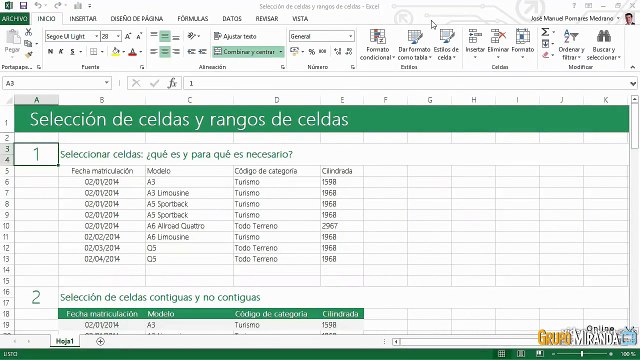This screenshot has height=360, width=640.
Task: Toggle underline (S) formatting
Action: coord(72,51)
